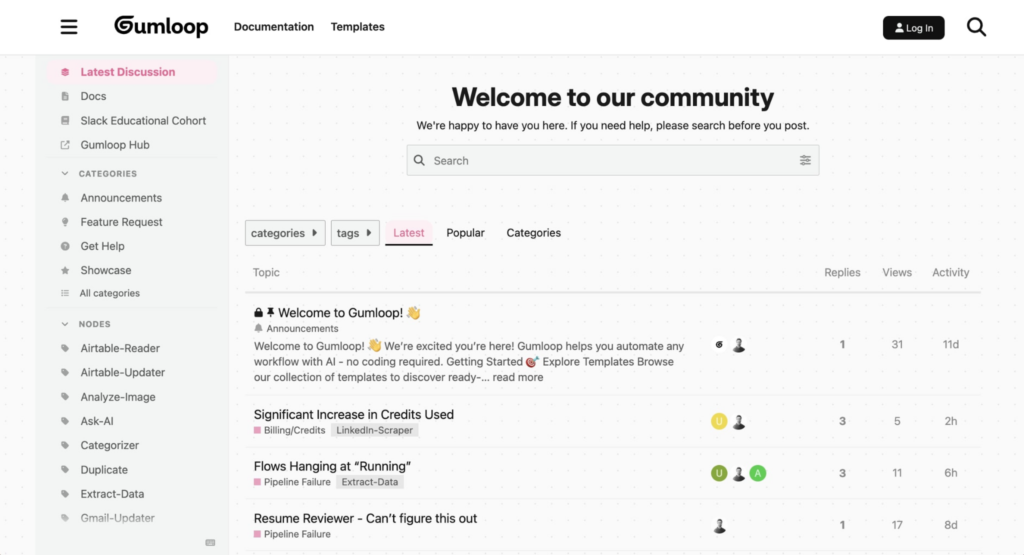Image resolution: width=1024 pixels, height=555 pixels.
Task: Click the magnifier search icon in header
Action: pyautogui.click(x=976, y=27)
